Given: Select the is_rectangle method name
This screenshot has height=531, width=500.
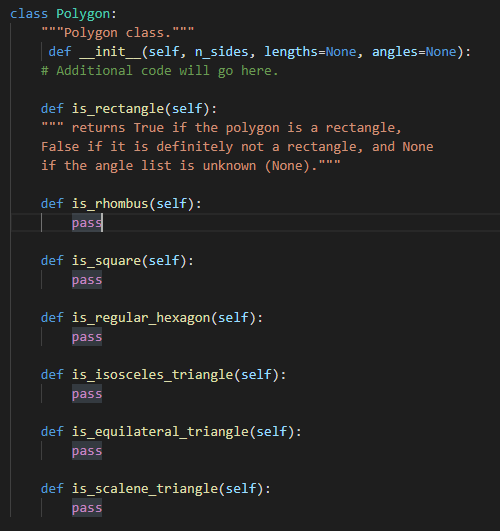Looking at the screenshot, I should pos(118,109).
